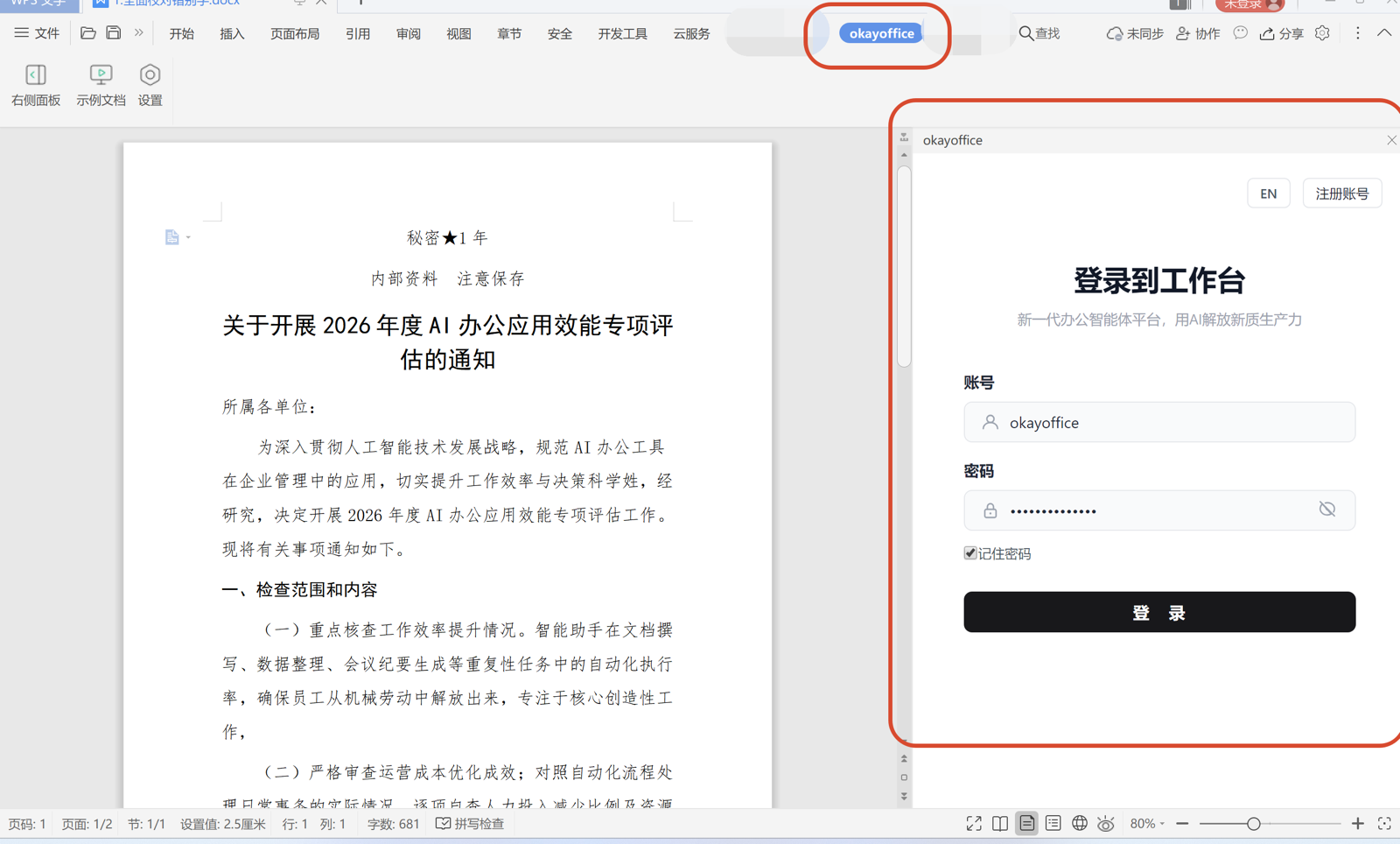
Task: Toggle password visibility eye icon
Action: [1327, 510]
